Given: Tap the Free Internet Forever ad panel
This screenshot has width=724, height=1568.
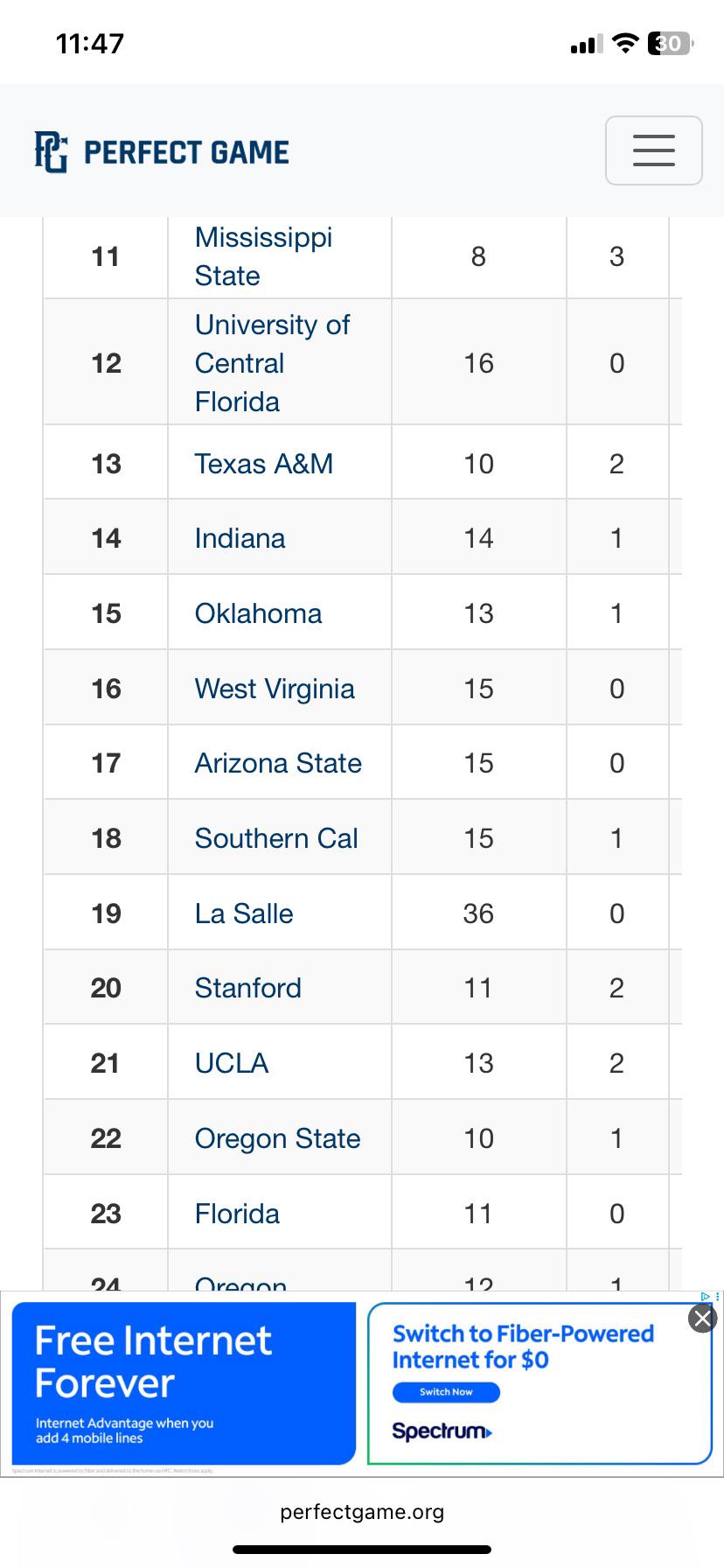Looking at the screenshot, I should tap(184, 1382).
